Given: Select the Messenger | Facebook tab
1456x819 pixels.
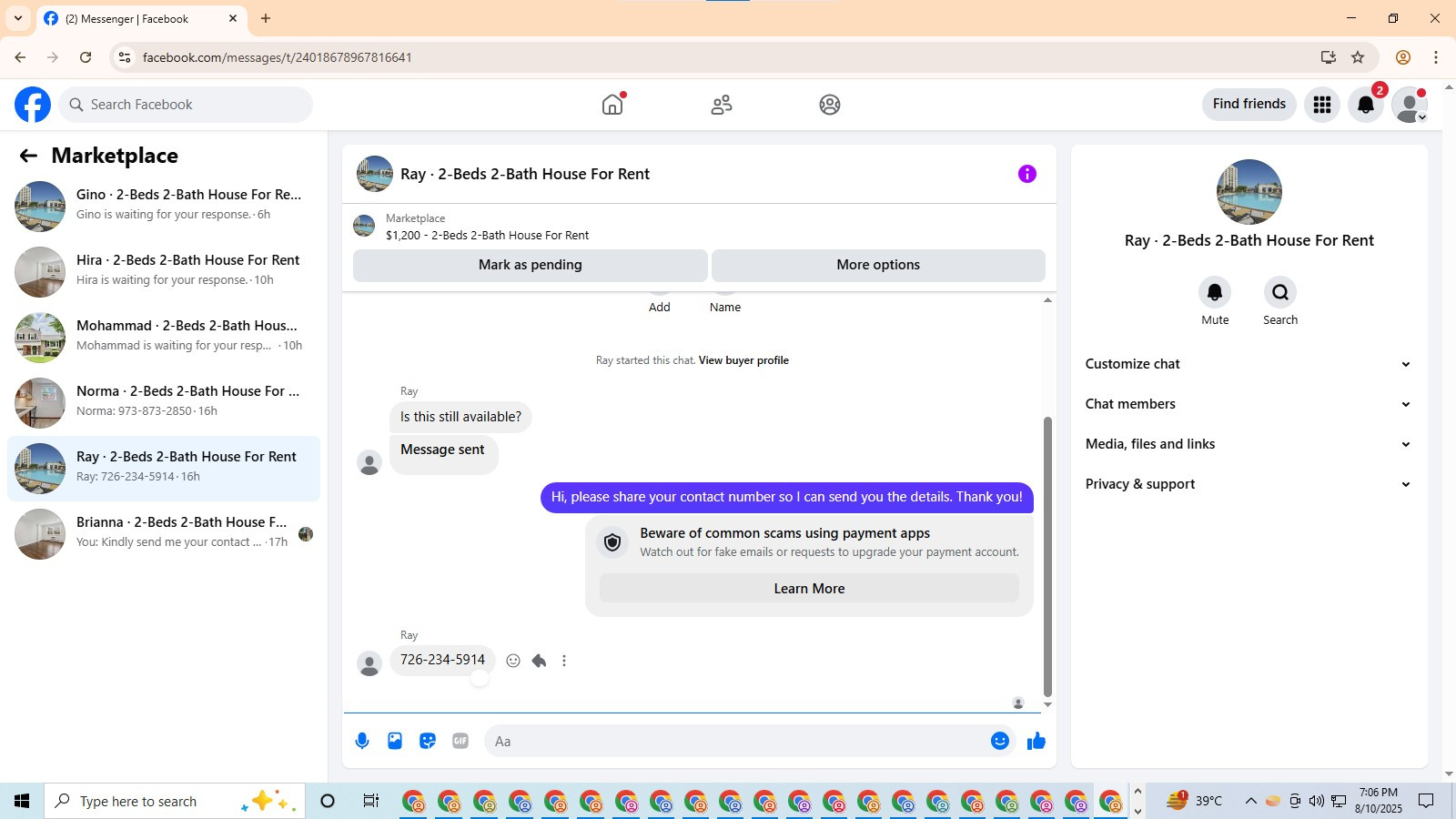Looking at the screenshot, I should (141, 18).
